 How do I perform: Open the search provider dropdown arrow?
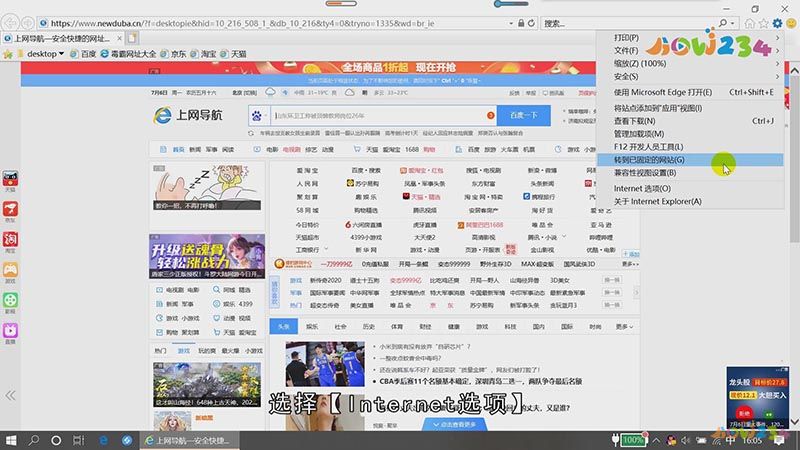click(x=733, y=23)
